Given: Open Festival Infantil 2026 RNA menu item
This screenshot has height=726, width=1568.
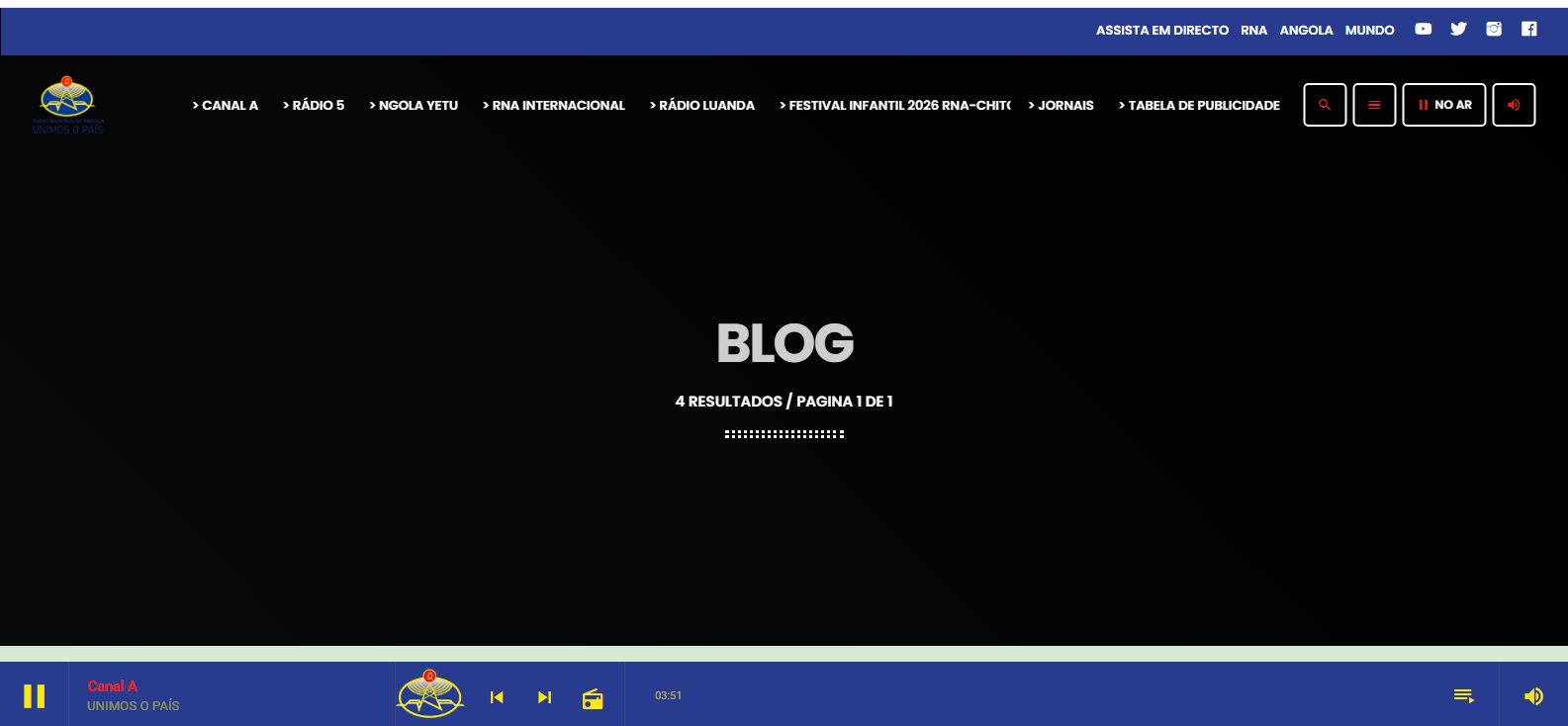Looking at the screenshot, I should point(895,105).
